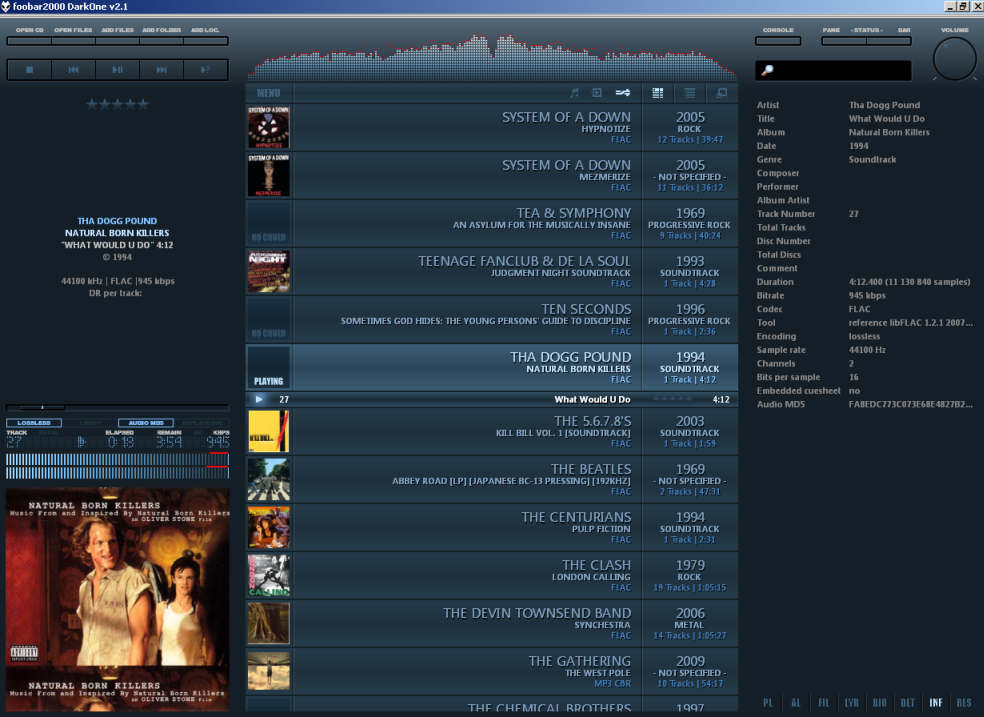Click the Open CD button
984x717 pixels.
[x=29, y=41]
